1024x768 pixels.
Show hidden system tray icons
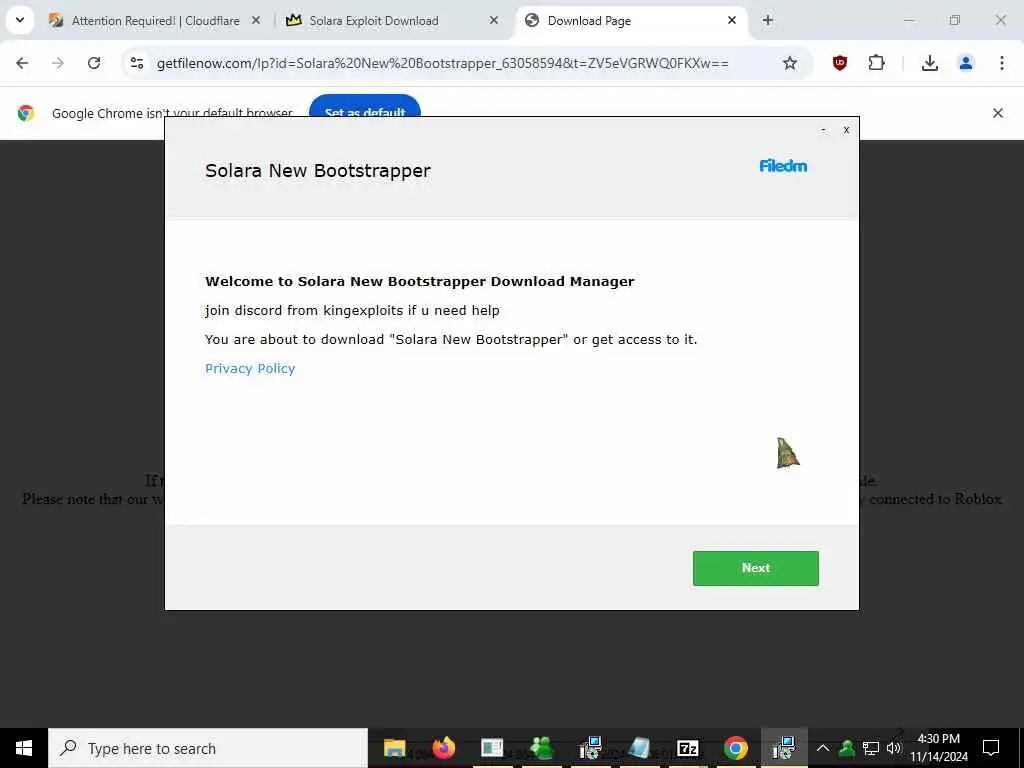[x=823, y=748]
